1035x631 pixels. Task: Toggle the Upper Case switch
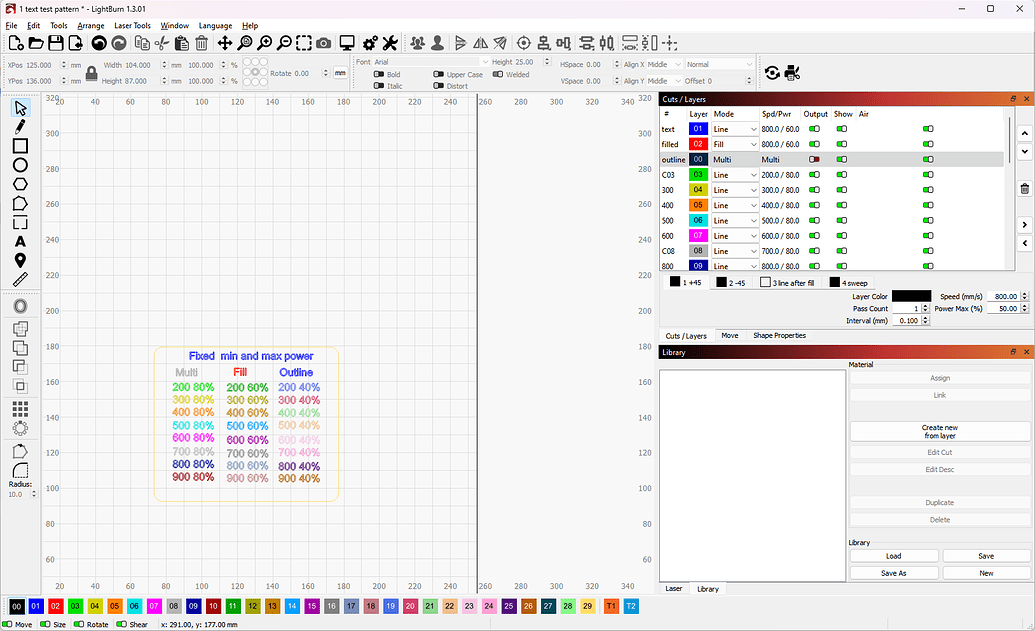(x=438, y=75)
